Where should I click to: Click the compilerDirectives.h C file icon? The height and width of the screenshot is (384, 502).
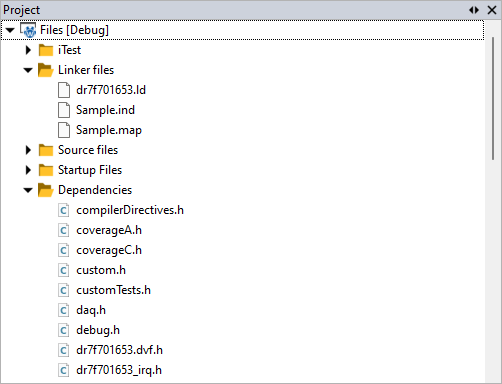(64, 210)
